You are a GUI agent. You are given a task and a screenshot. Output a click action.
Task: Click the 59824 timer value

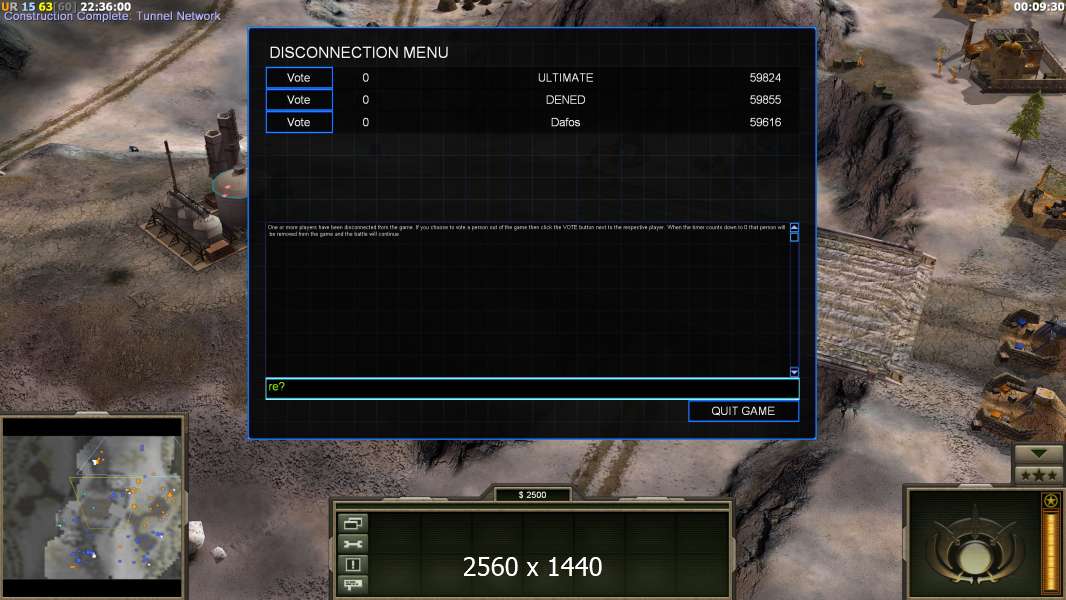pos(766,77)
